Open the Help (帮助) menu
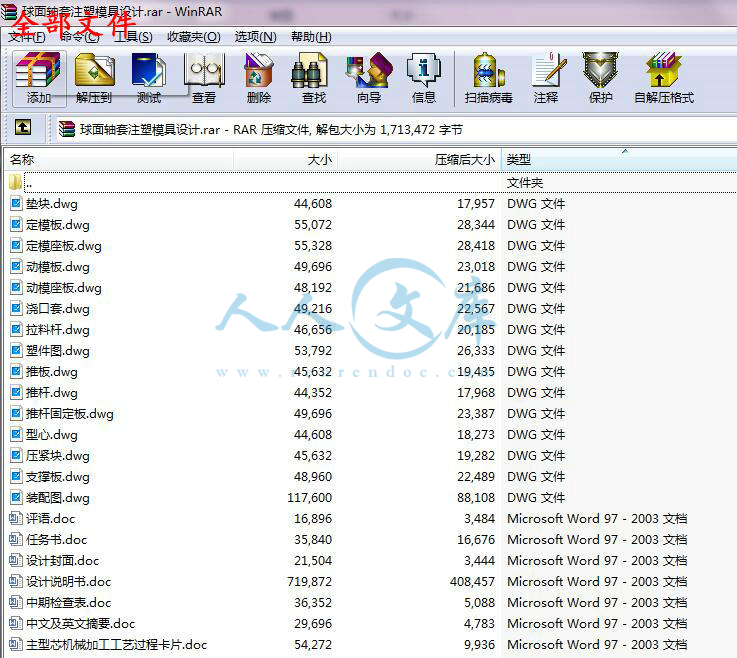The width and height of the screenshot is (737, 658). tap(311, 37)
